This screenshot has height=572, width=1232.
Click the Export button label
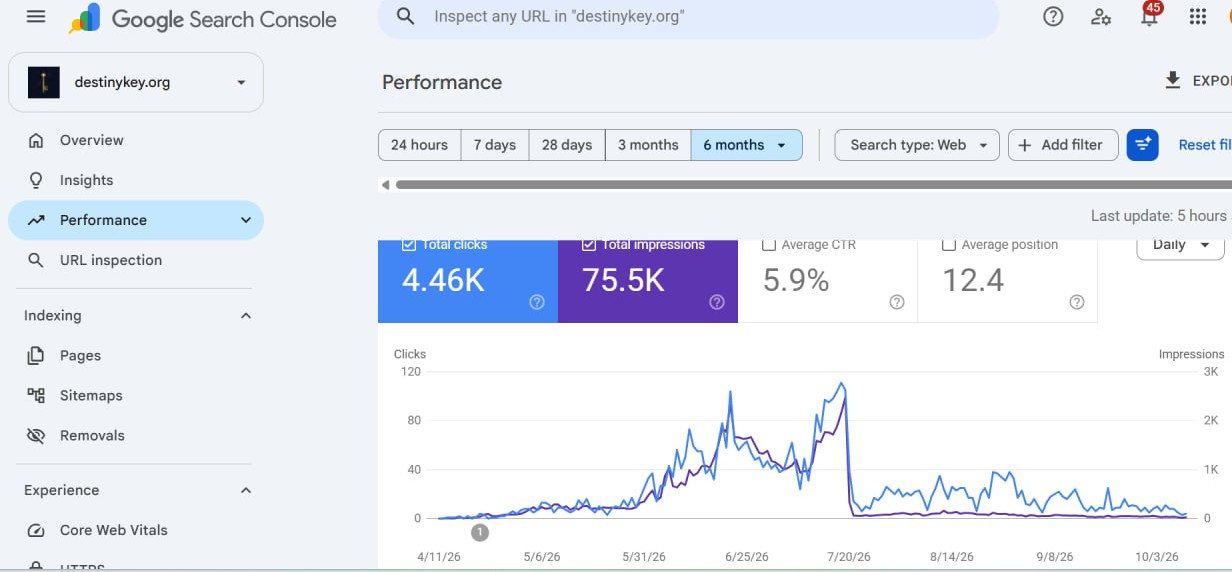(x=1212, y=81)
